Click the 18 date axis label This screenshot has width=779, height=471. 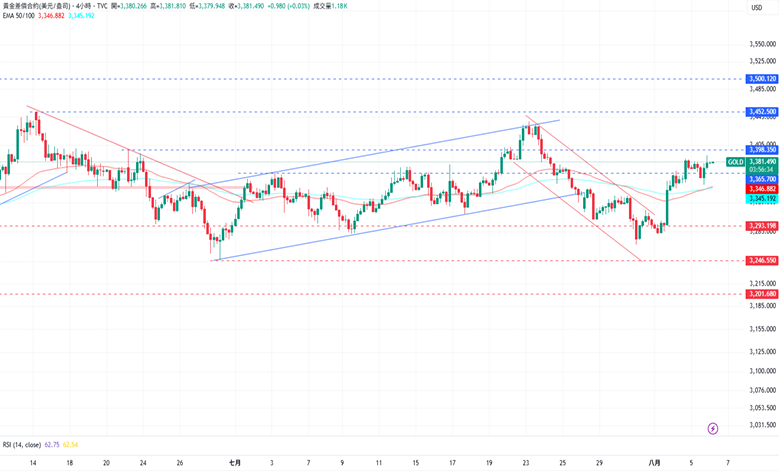pyautogui.click(x=70, y=463)
